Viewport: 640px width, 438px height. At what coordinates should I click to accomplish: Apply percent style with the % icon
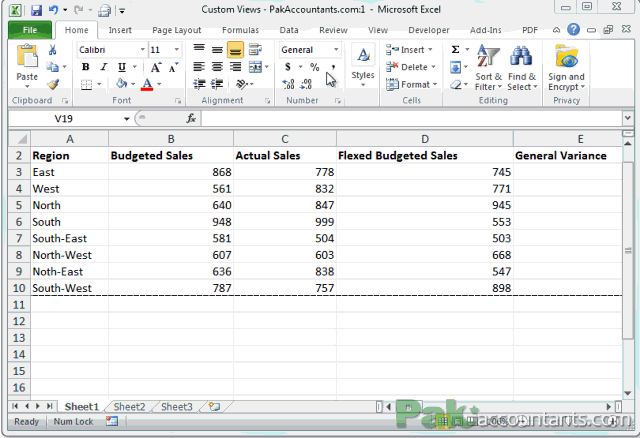coord(314,67)
